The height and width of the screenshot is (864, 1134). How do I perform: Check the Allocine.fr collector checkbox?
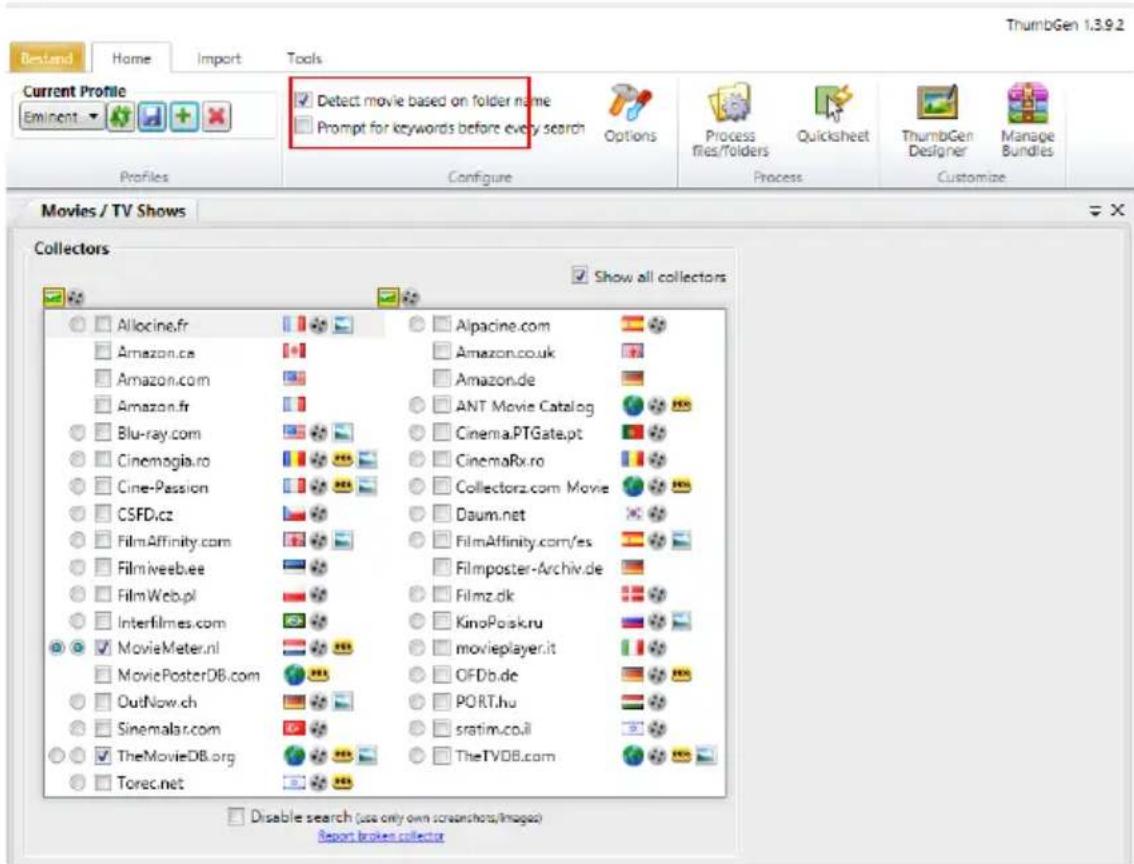coord(103,325)
